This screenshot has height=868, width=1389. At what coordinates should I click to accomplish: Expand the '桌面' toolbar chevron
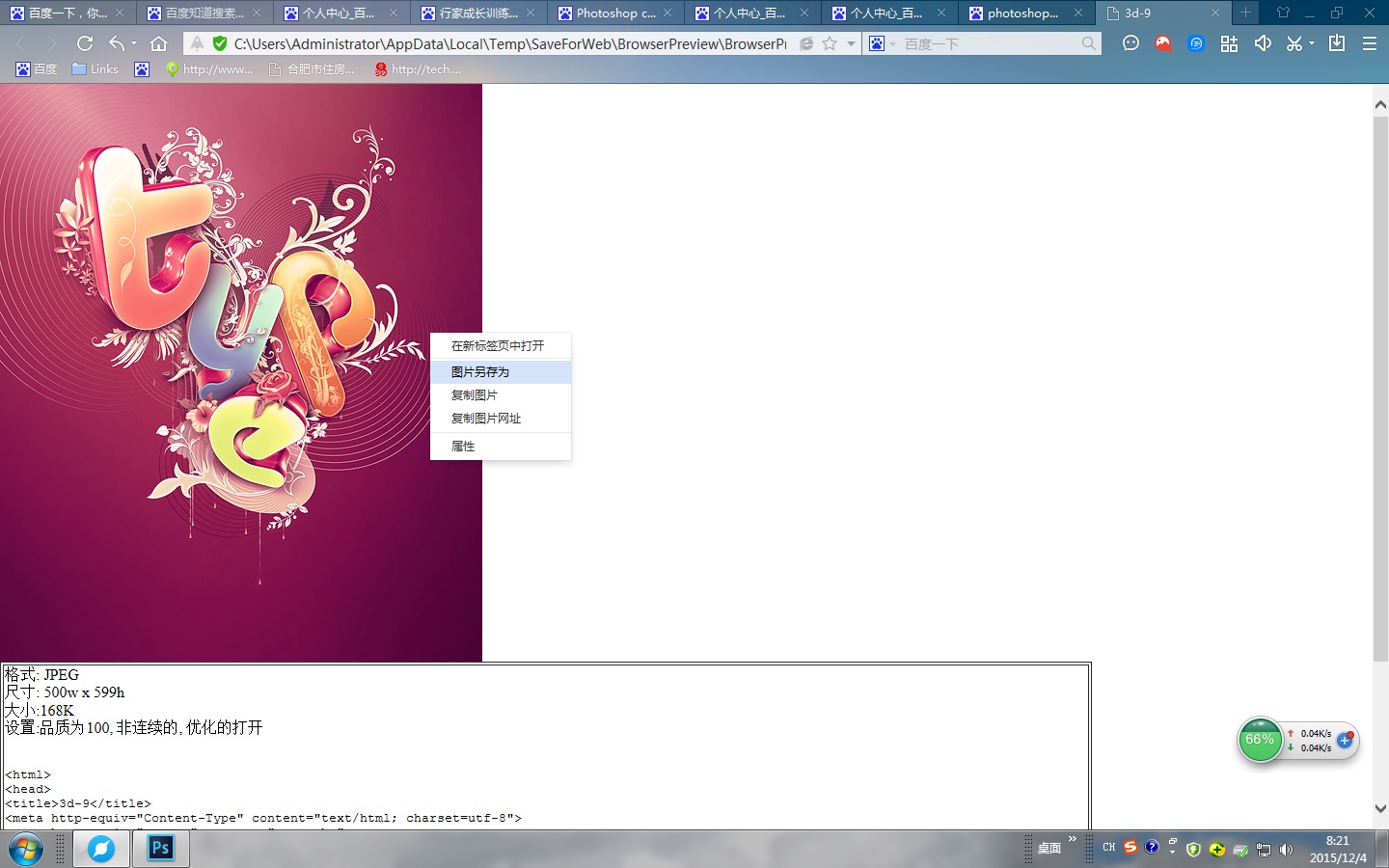pos(1073,839)
